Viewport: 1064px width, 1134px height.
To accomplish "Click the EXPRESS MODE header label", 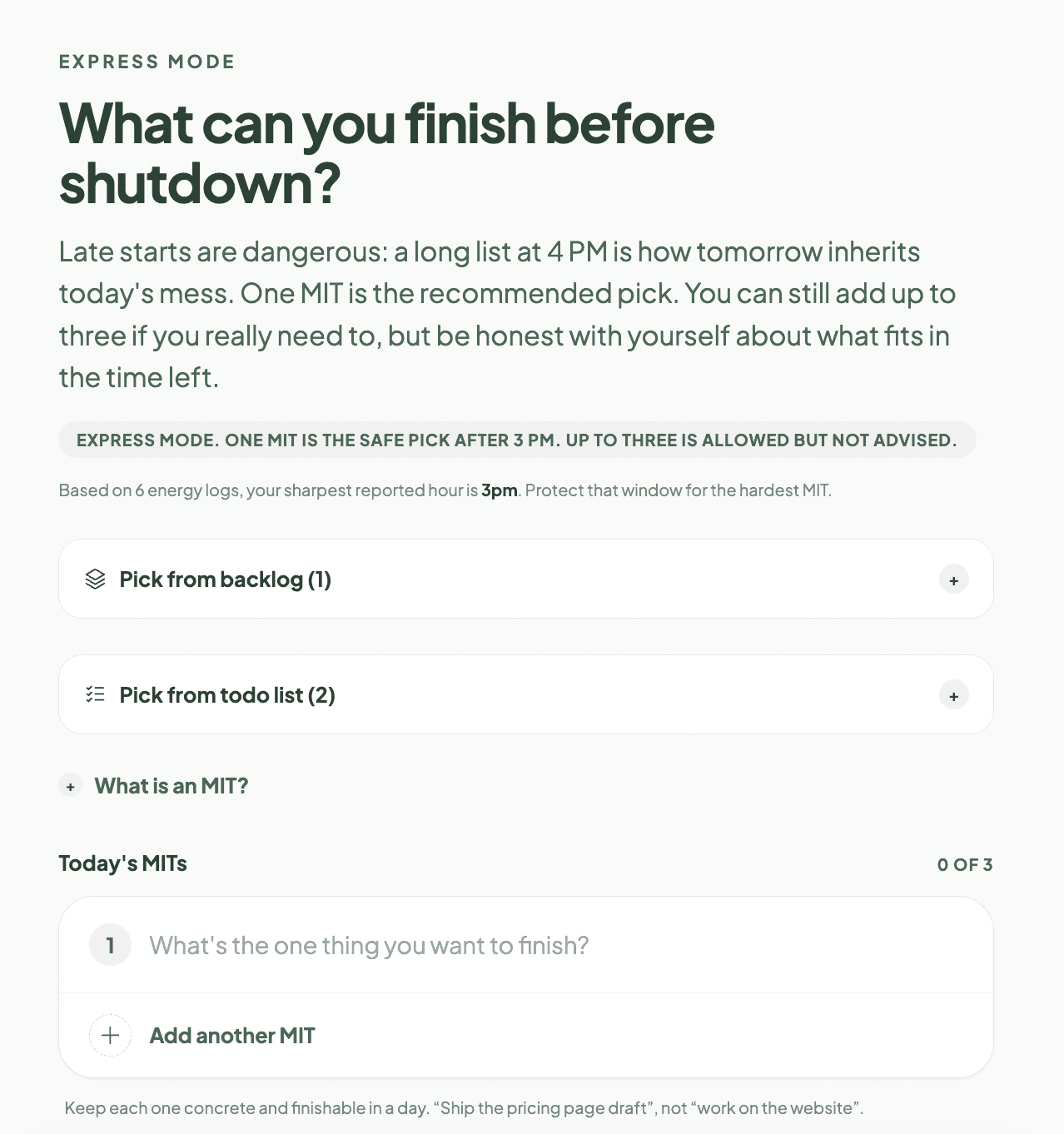I will coord(147,62).
